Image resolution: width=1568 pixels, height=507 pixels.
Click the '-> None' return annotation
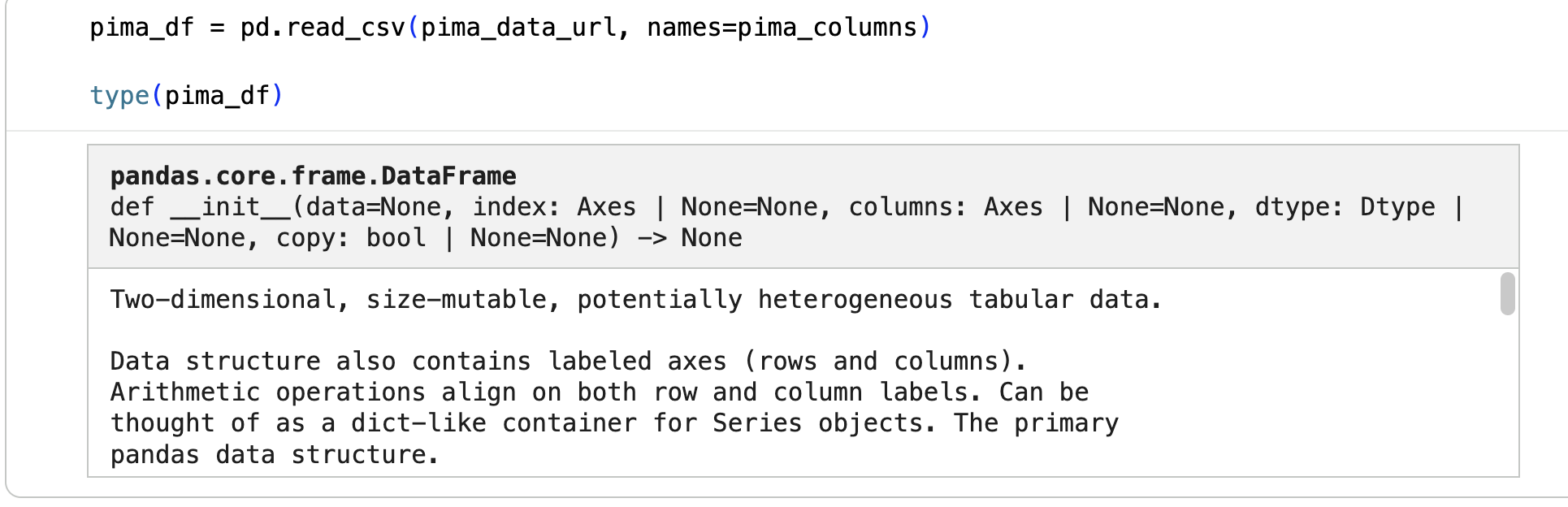pos(690,238)
